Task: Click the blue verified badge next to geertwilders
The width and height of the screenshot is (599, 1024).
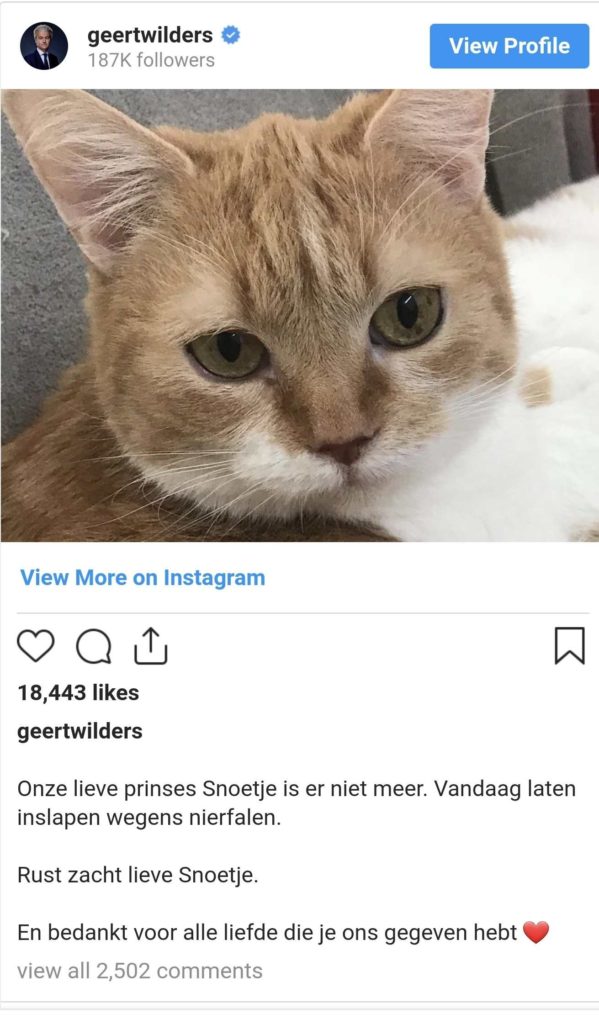Action: [230, 35]
